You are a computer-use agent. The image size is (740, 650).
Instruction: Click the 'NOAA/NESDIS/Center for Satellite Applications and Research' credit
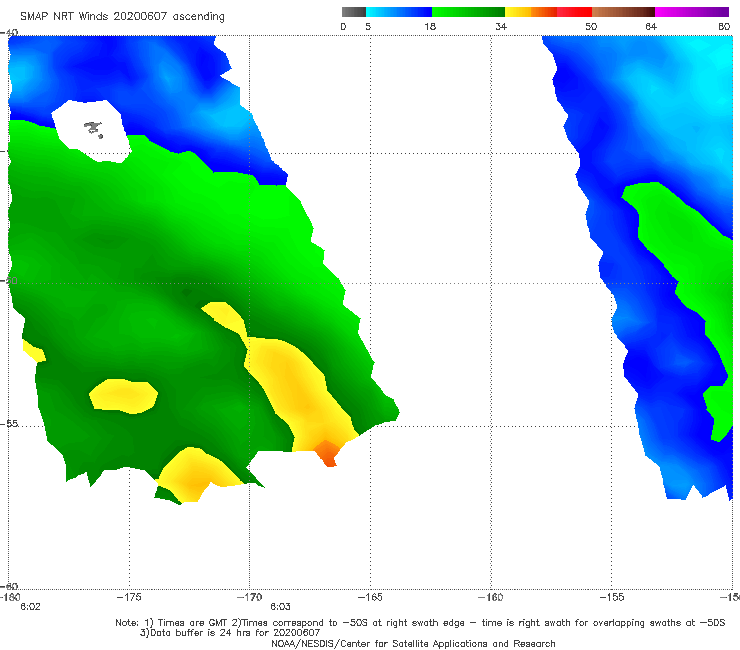point(413,644)
